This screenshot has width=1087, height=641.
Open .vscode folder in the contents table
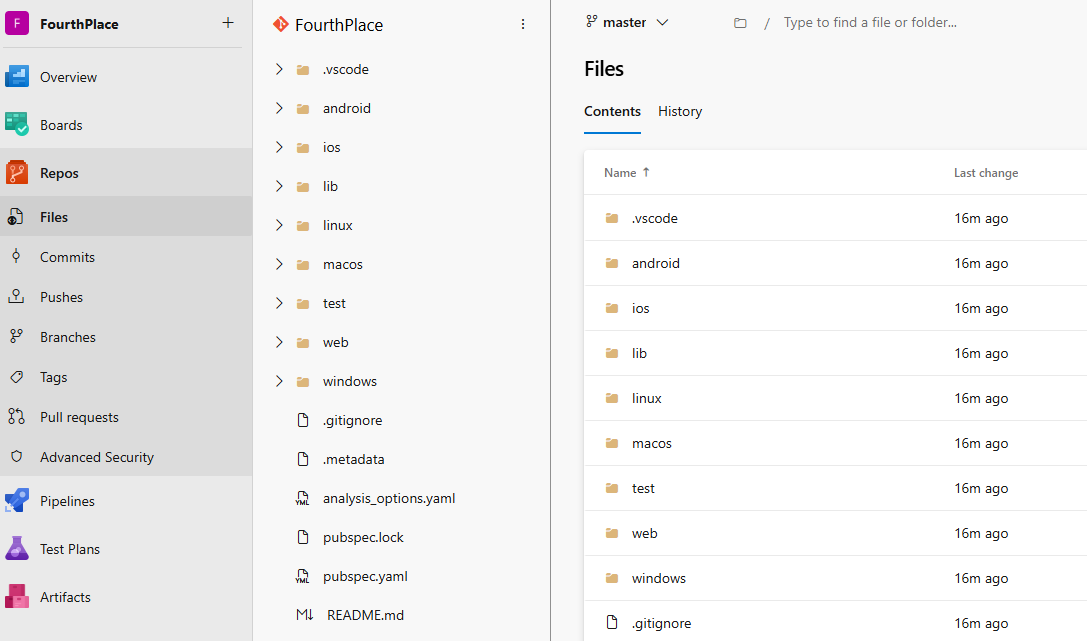[x=654, y=218]
